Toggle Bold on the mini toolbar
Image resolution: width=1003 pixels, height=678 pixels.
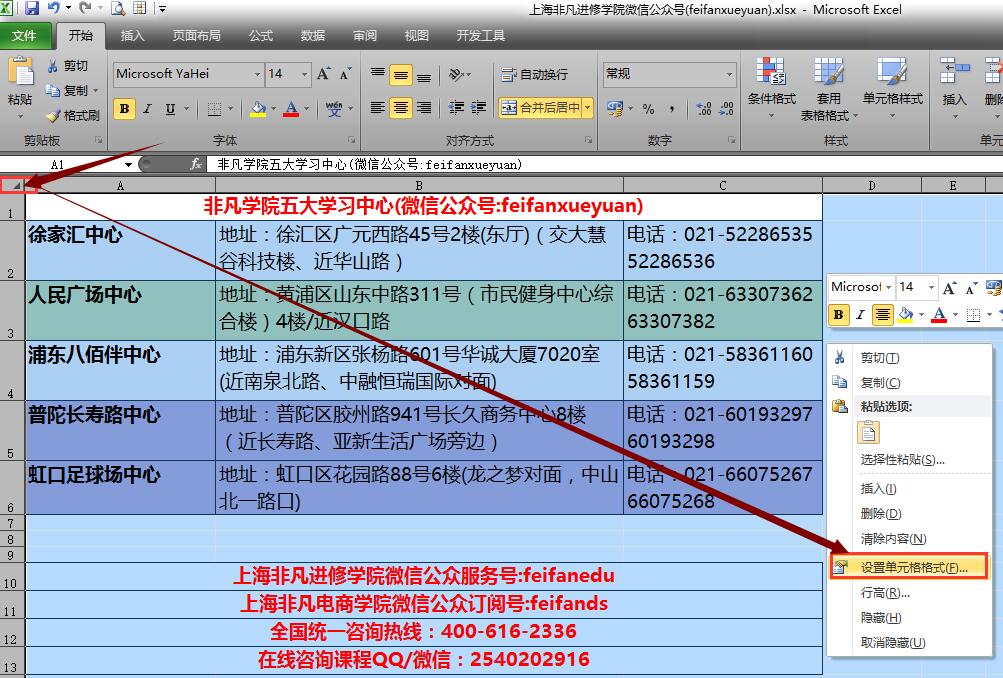click(838, 315)
